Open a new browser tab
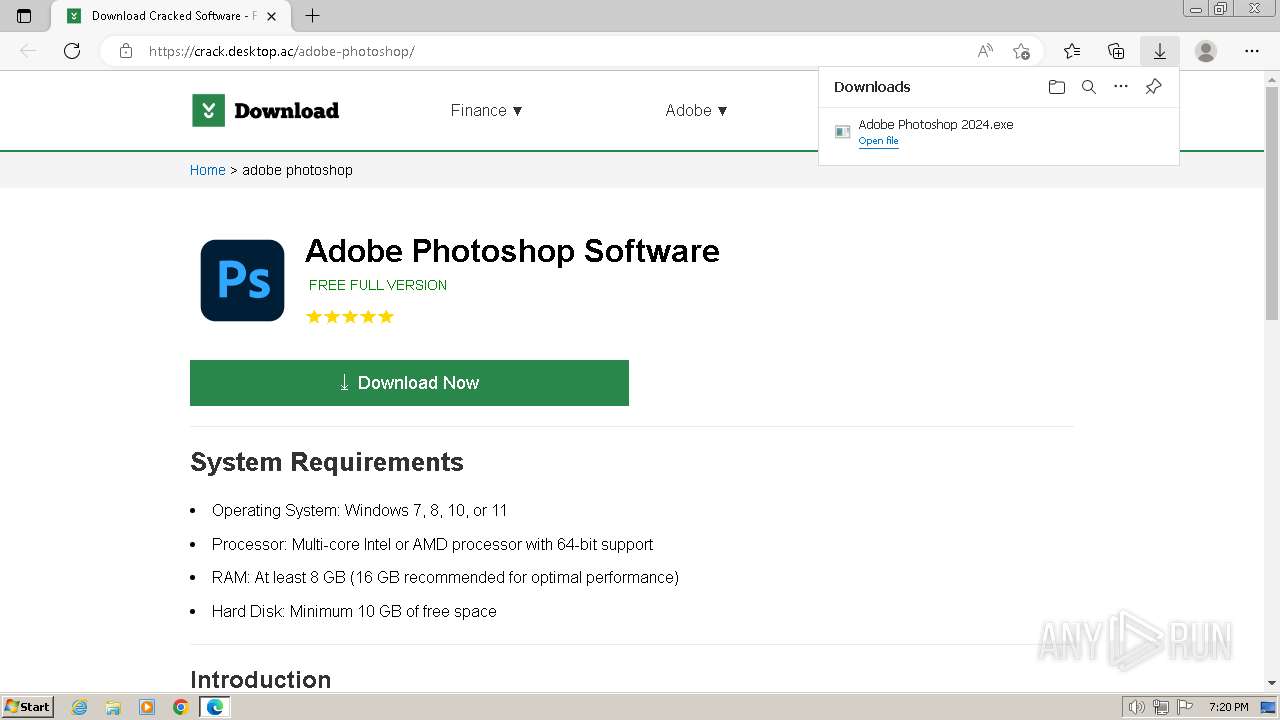This screenshot has height=720, width=1280. 312,16
